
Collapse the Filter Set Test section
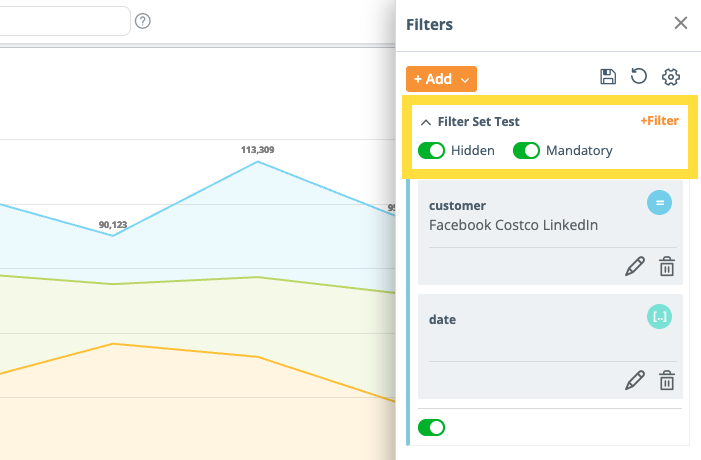point(426,122)
